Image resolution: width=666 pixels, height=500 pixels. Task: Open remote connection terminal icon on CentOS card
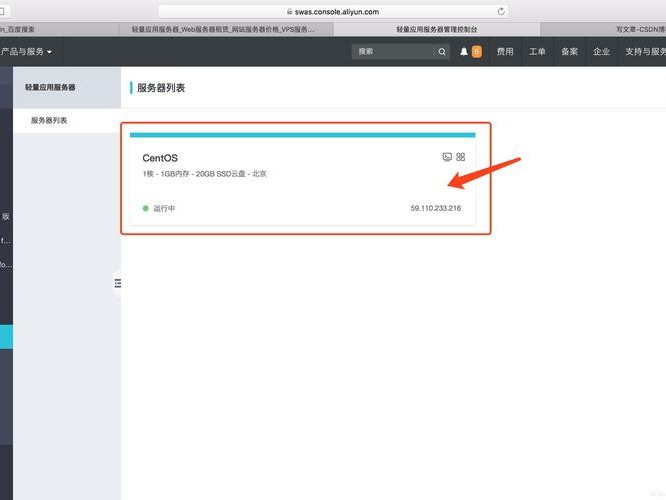[x=447, y=157]
